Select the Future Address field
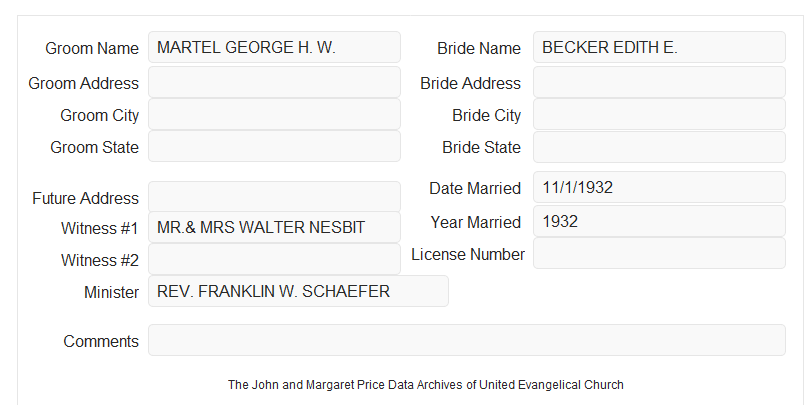Screen dimensions: 805x405 point(274,197)
